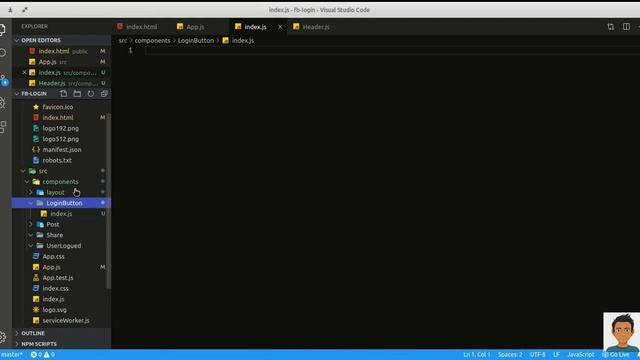Open logo192.png file
The width and height of the screenshot is (640, 360).
pyautogui.click(x=61, y=128)
